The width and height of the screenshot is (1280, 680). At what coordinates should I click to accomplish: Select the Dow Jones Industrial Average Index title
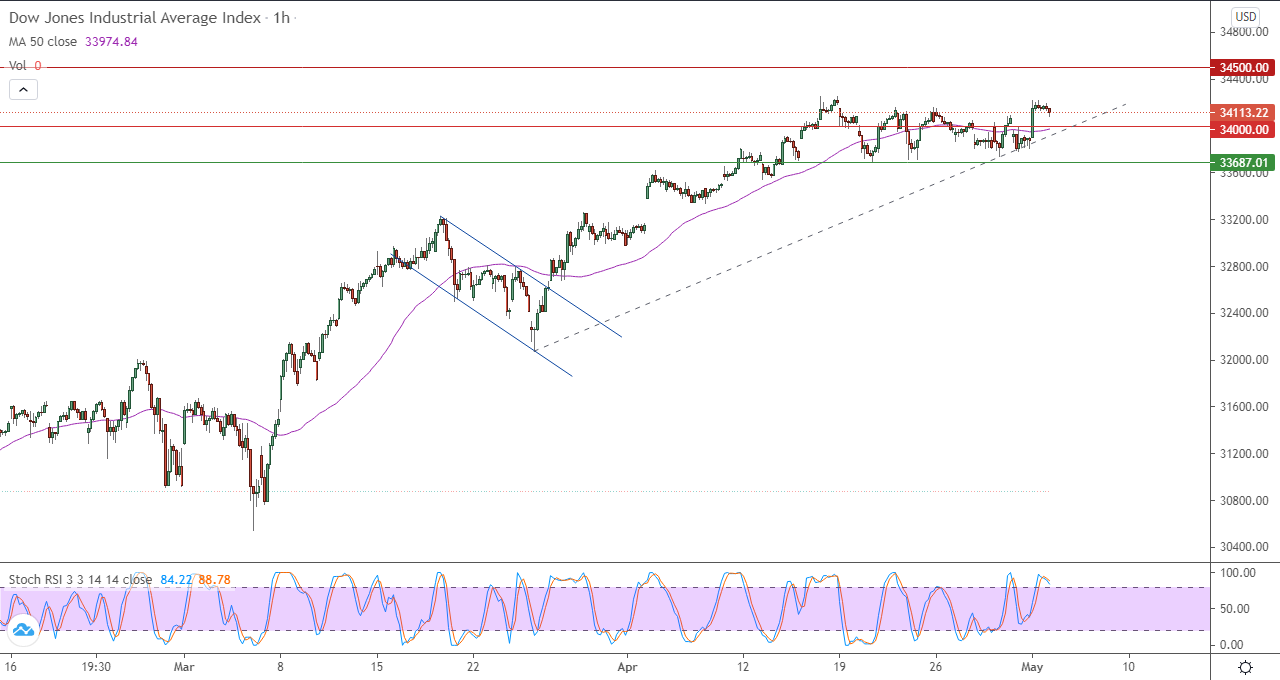click(x=136, y=18)
